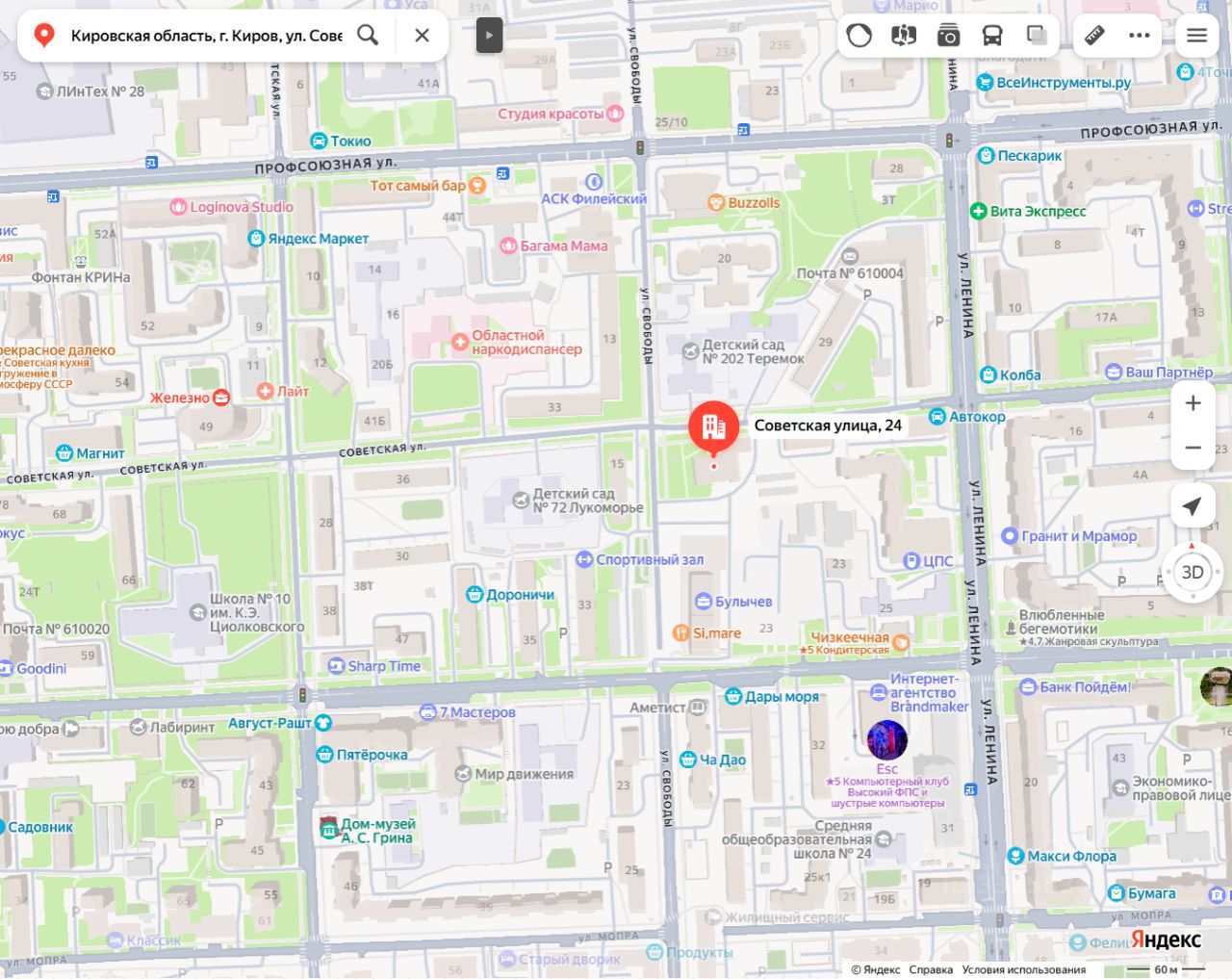This screenshot has height=979, width=1232.
Task: Click inside the address search field
Action: (206, 36)
